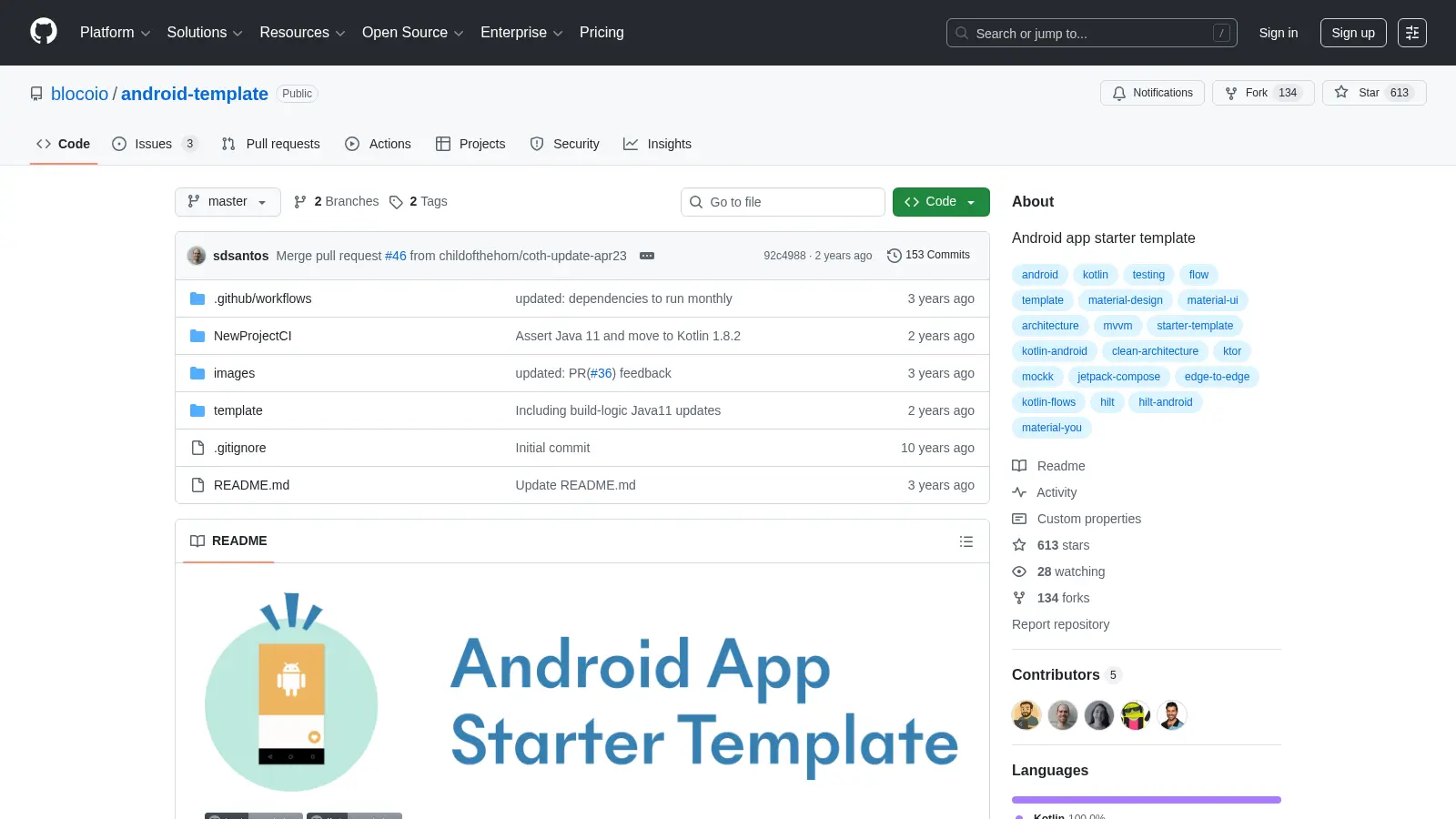Image resolution: width=1456 pixels, height=819 pixels.
Task: Open the master branch selector dropdown
Action: [227, 202]
